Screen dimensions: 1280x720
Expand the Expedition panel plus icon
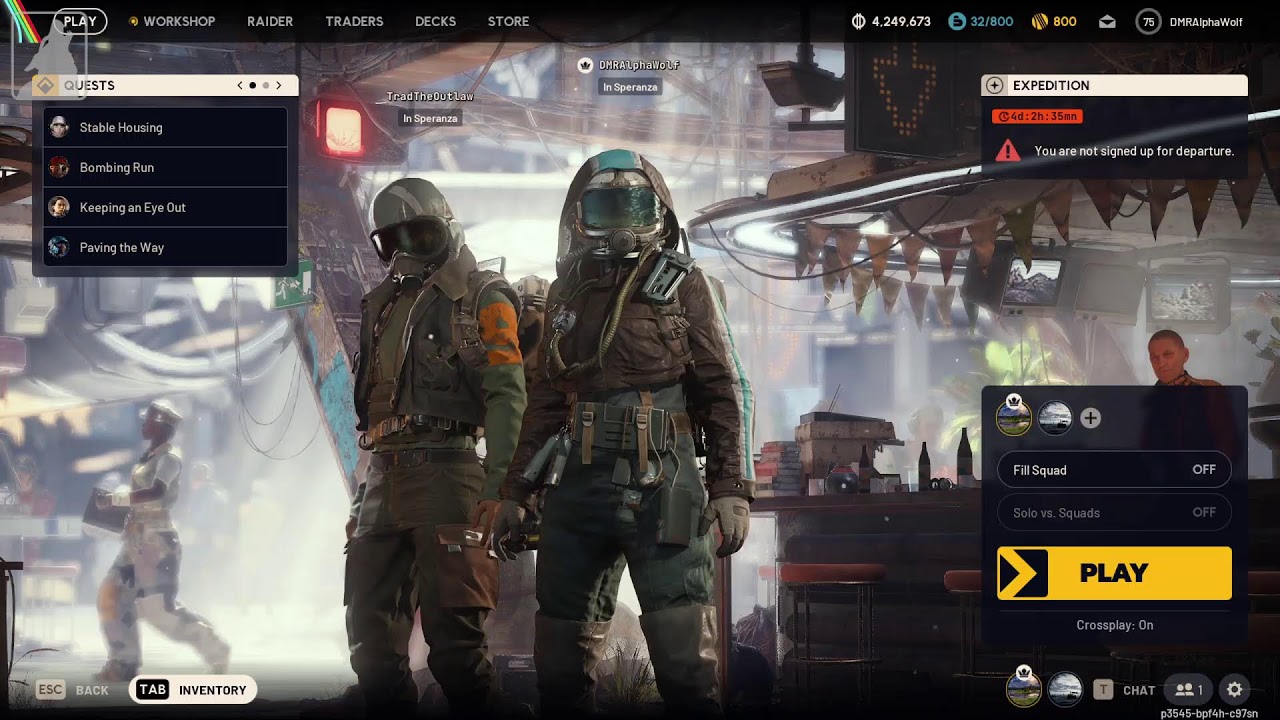pos(993,85)
